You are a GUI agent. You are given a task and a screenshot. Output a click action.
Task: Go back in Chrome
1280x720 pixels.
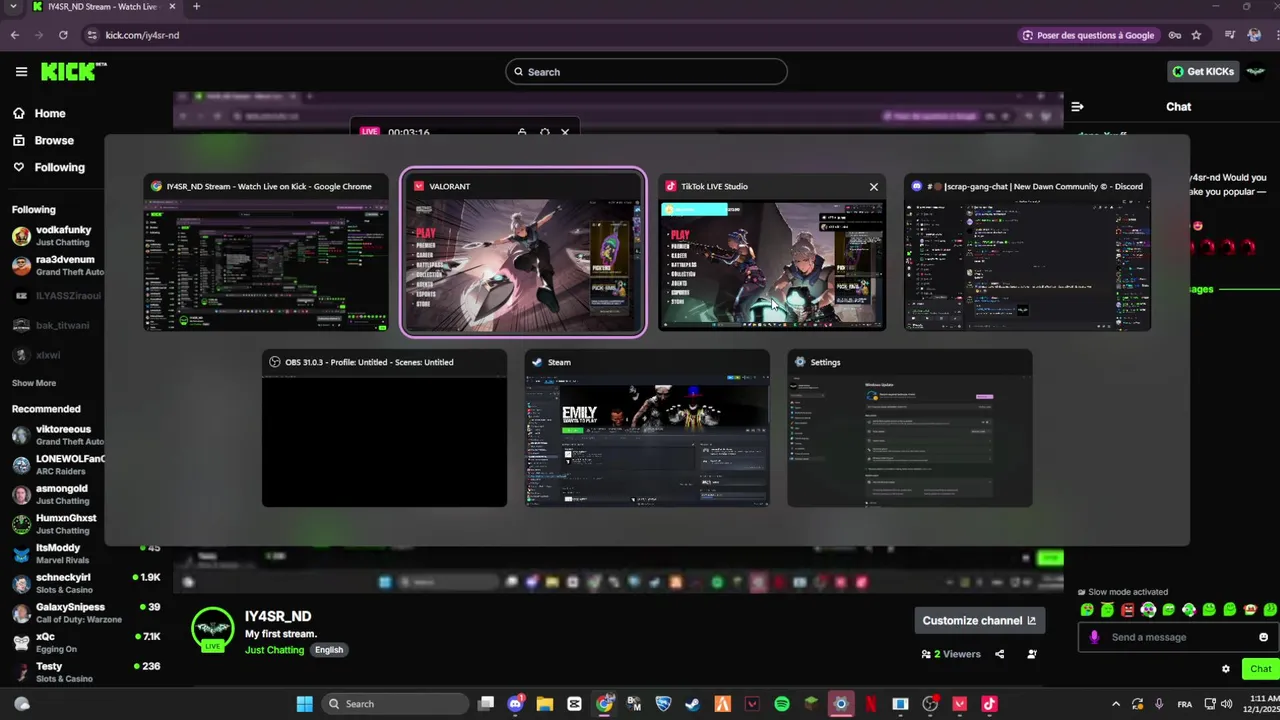click(x=15, y=35)
